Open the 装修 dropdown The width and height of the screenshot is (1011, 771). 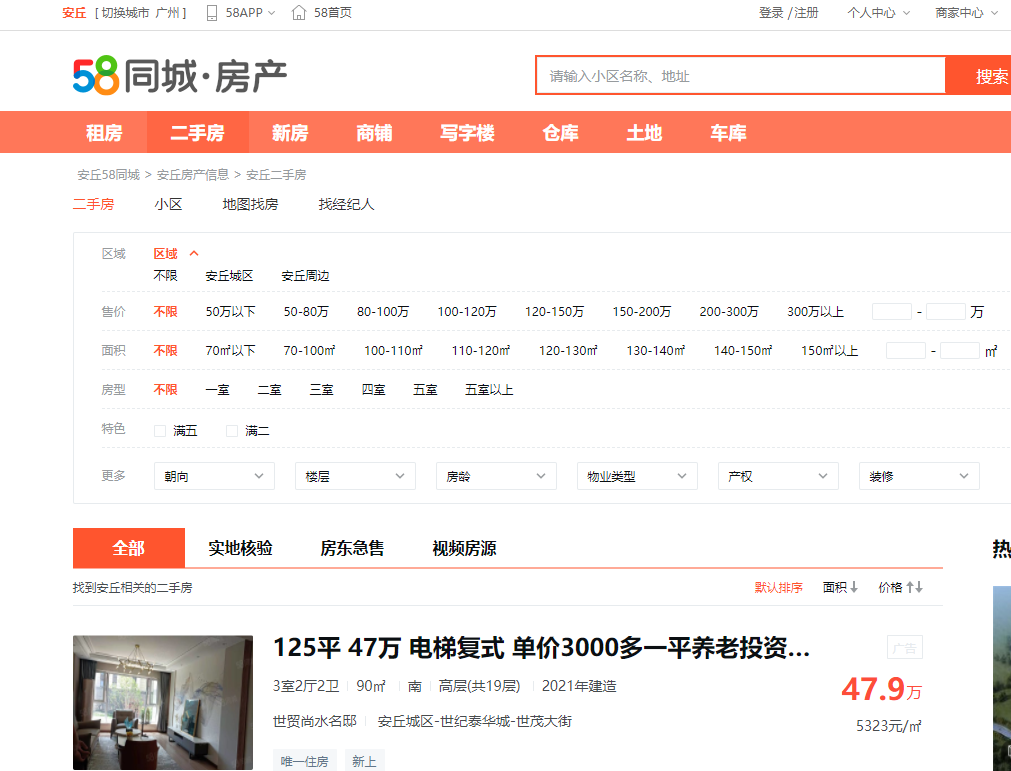[x=919, y=476]
